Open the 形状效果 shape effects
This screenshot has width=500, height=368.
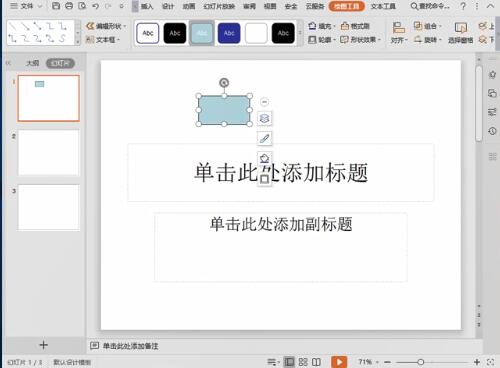[360, 40]
